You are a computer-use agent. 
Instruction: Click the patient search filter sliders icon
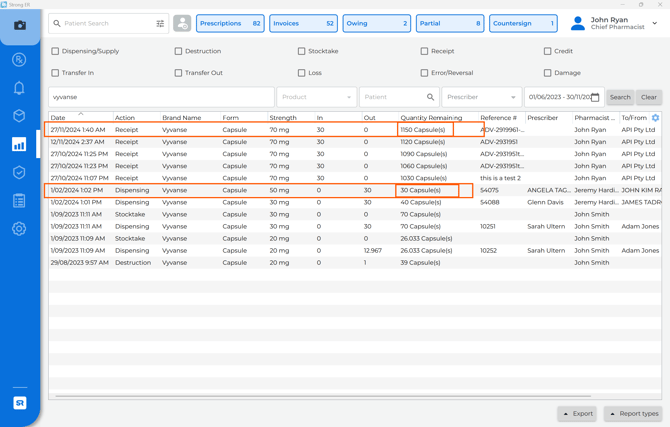coord(160,24)
